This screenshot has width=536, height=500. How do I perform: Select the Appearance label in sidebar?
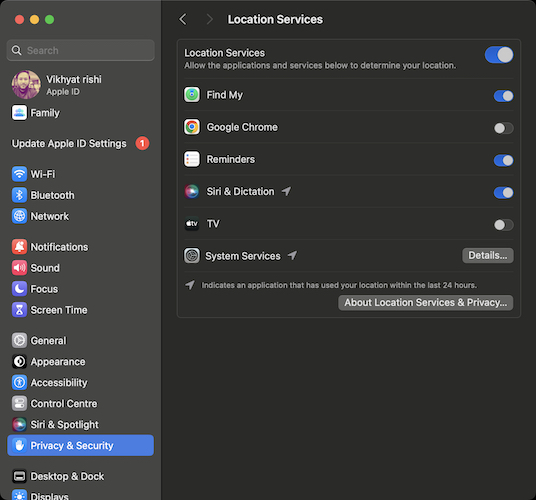coord(58,362)
